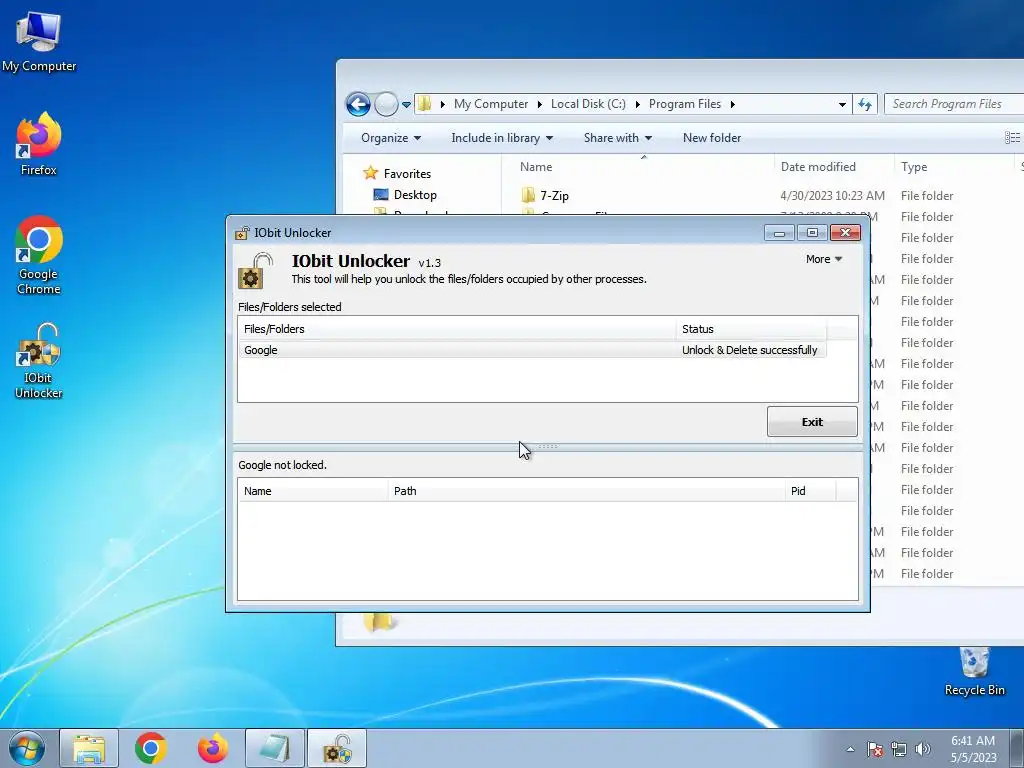Select the notepad taskbar icon
The image size is (1024, 768).
click(x=275, y=748)
